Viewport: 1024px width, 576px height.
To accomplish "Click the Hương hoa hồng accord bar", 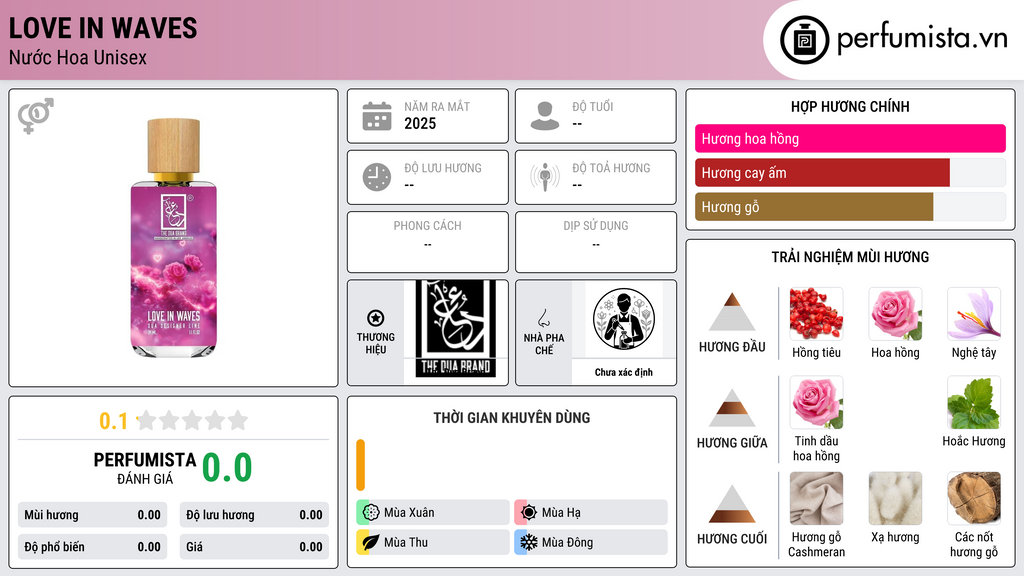I will click(850, 138).
